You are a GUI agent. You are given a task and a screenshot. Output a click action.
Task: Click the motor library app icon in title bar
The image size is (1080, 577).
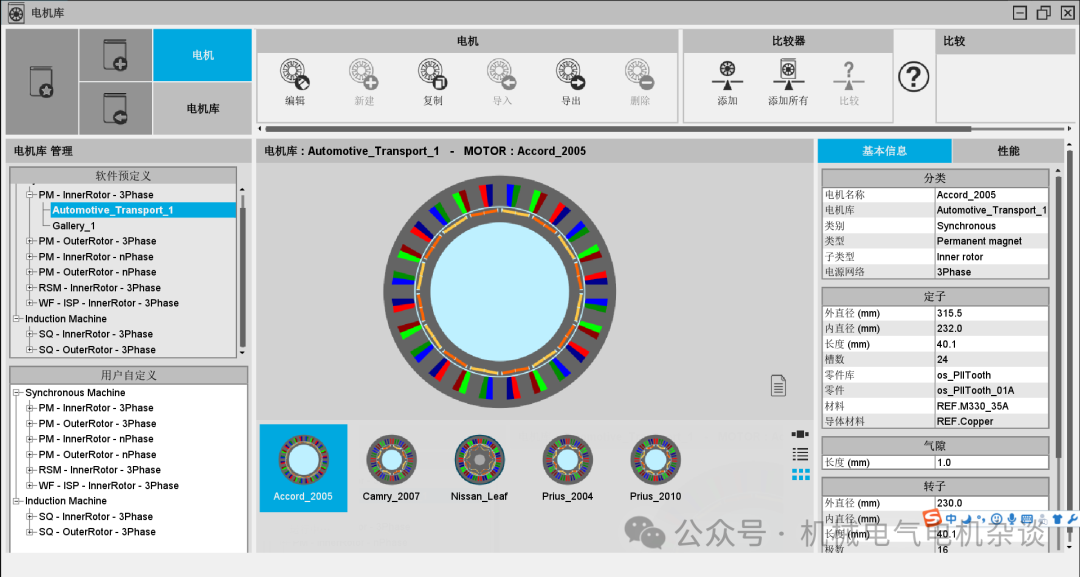[16, 12]
